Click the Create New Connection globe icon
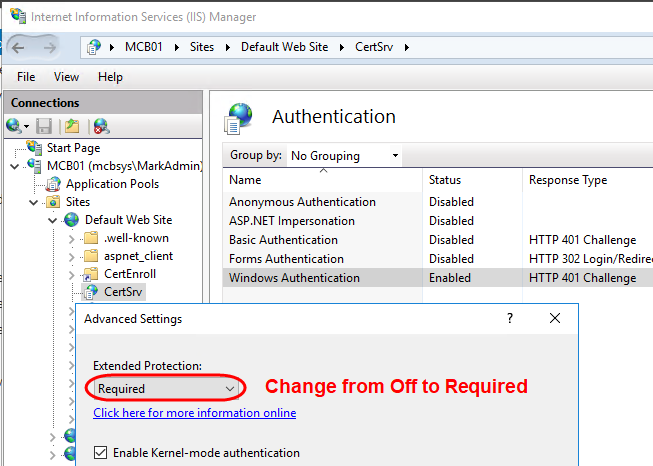653x466 pixels. coord(13,126)
